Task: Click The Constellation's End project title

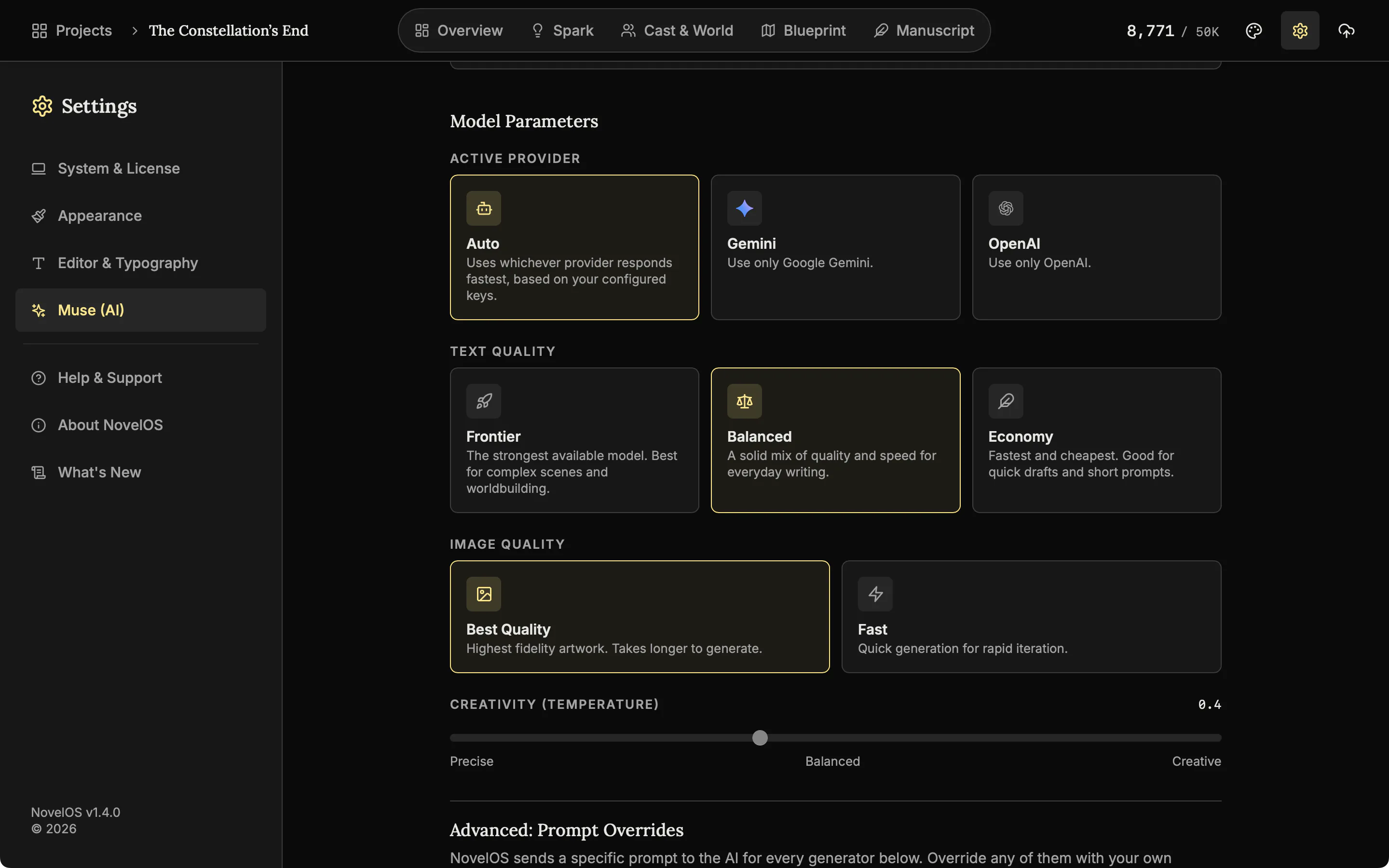Action: coord(229,30)
